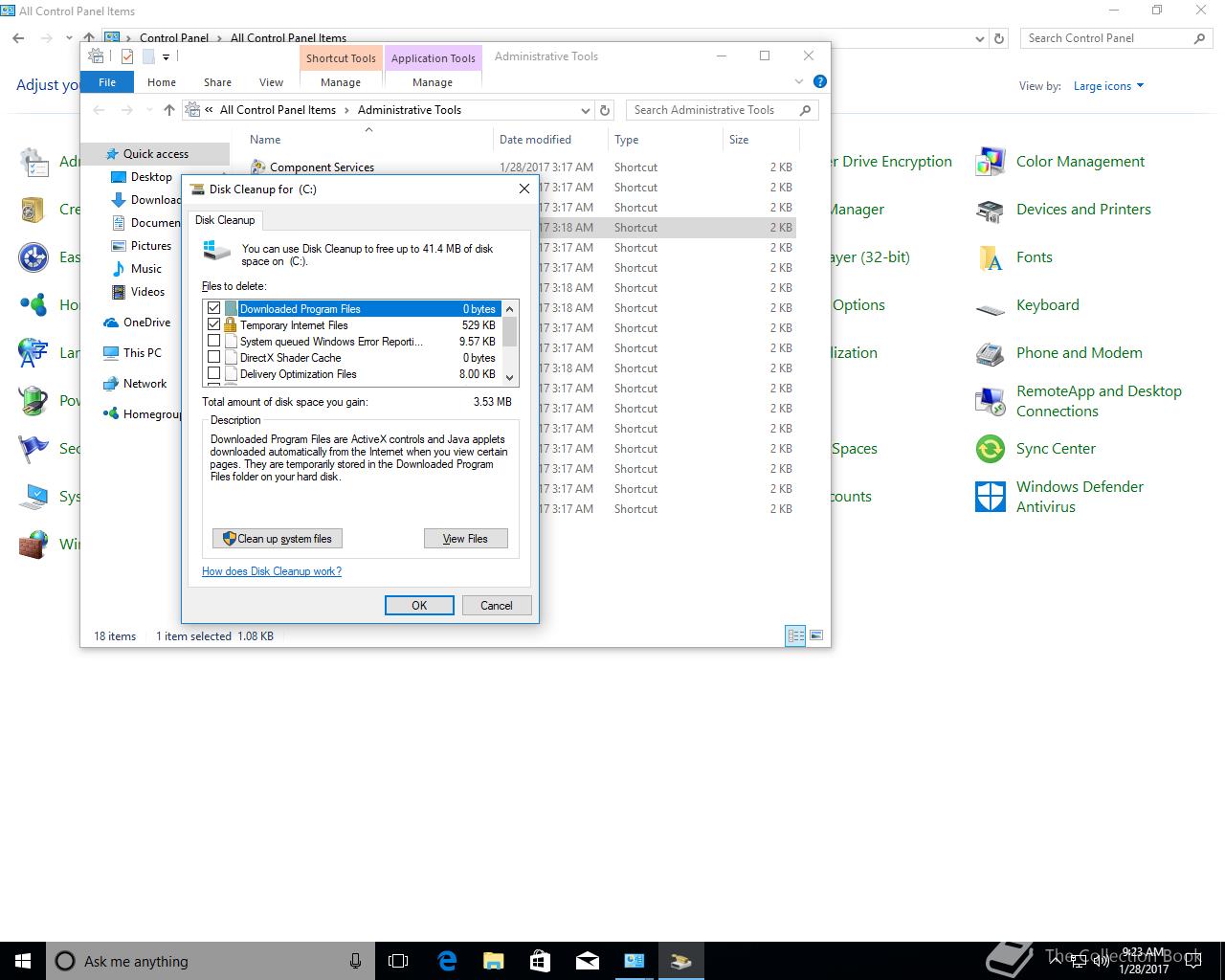Screen dimensions: 1225x980
Task: Cancel the Disk Cleanup dialog
Action: click(497, 605)
